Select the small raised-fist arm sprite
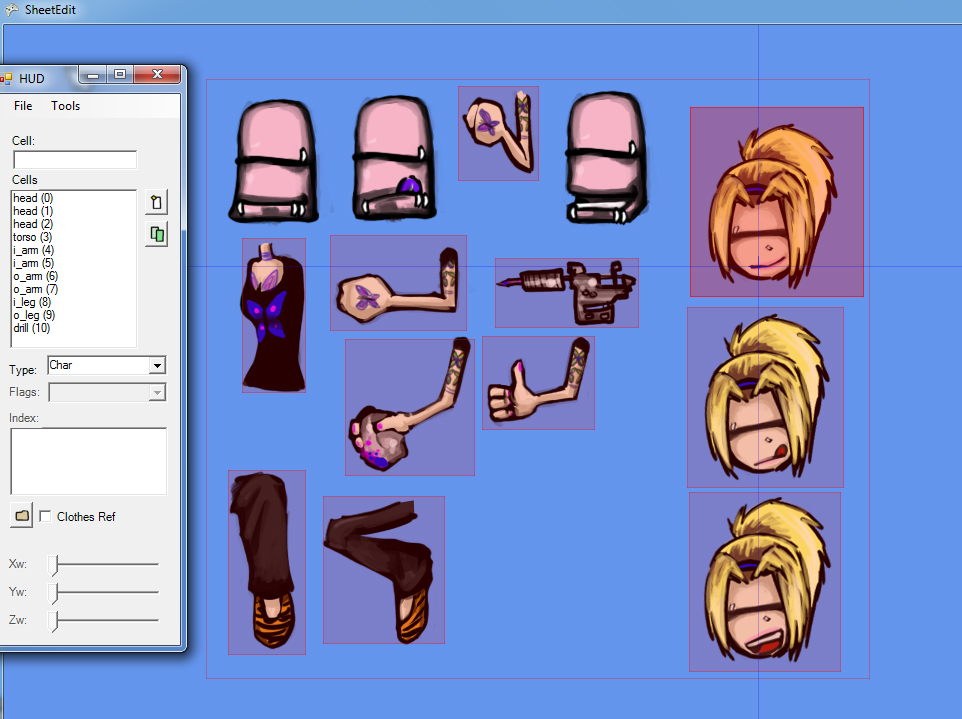The height and width of the screenshot is (719, 962). 498,133
